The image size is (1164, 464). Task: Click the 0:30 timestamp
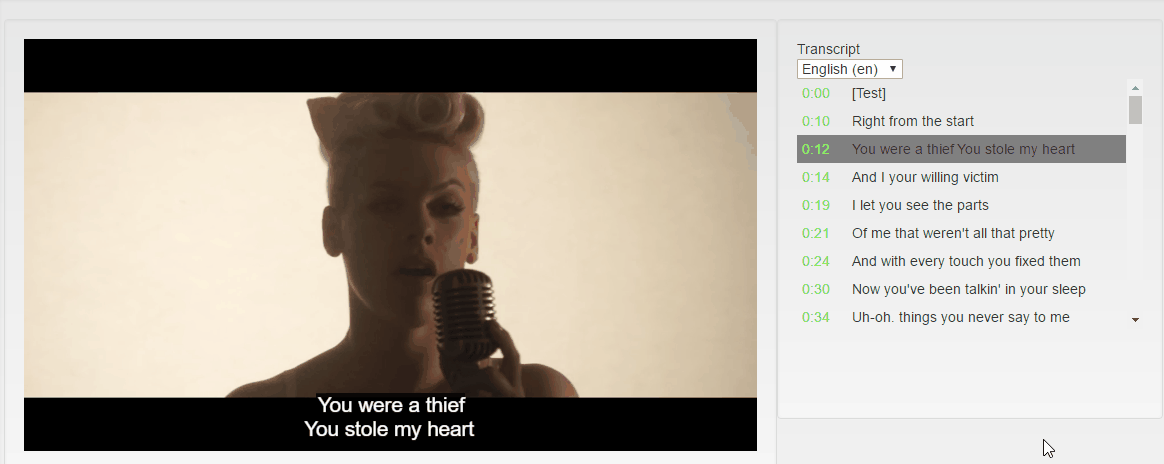pyautogui.click(x=815, y=290)
